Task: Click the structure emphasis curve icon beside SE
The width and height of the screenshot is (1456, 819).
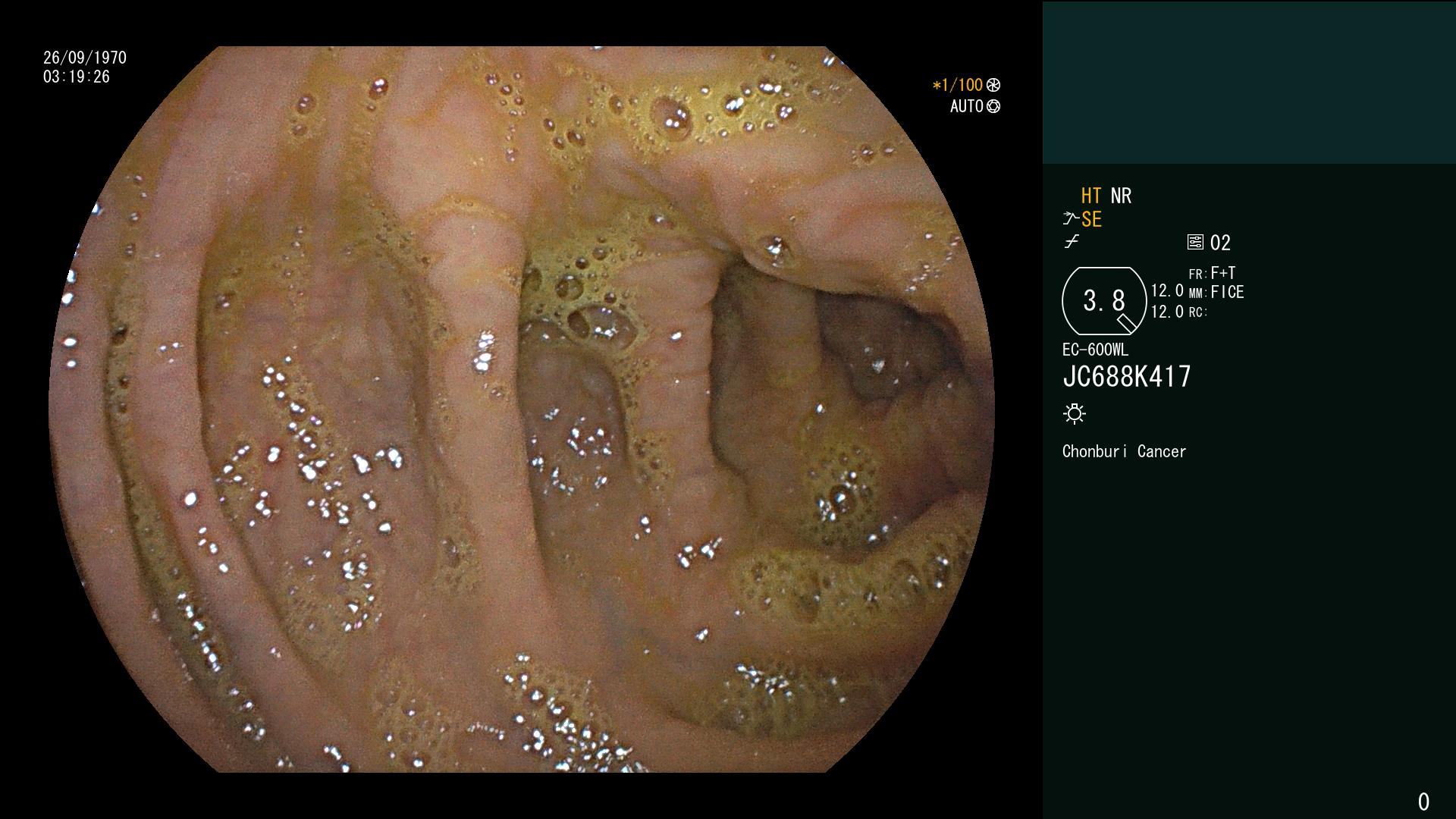Action: pyautogui.click(x=1071, y=219)
